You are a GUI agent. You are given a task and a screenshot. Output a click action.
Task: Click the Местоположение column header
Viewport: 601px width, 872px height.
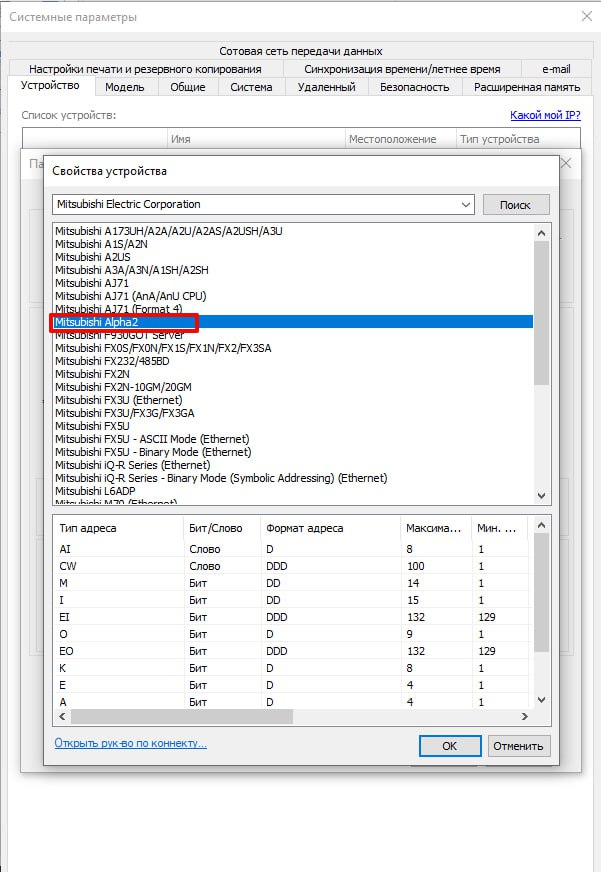point(400,139)
